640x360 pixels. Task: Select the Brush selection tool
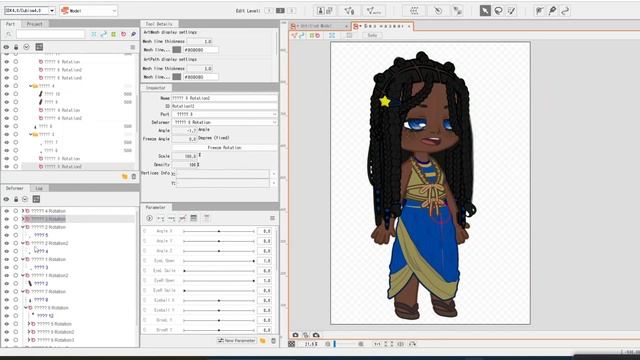[511, 11]
